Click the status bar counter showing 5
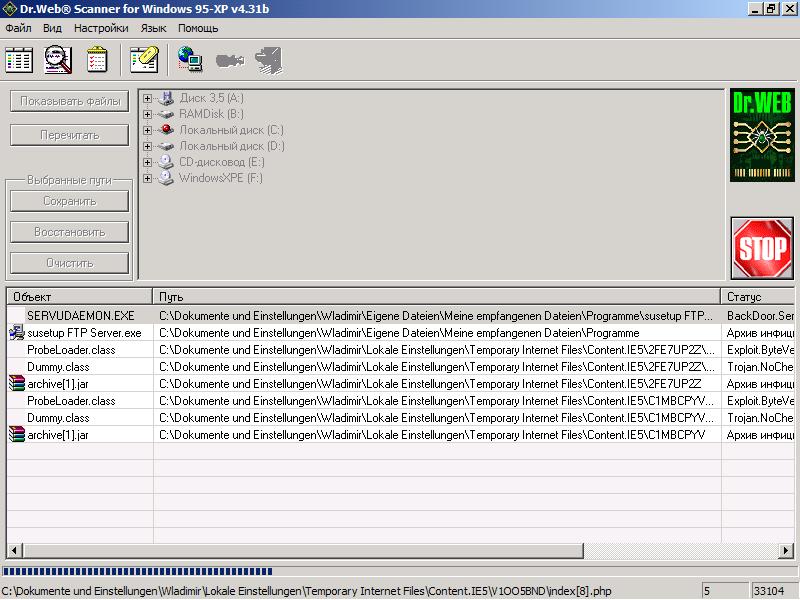Image resolution: width=800 pixels, height=600 pixels. tap(724, 591)
